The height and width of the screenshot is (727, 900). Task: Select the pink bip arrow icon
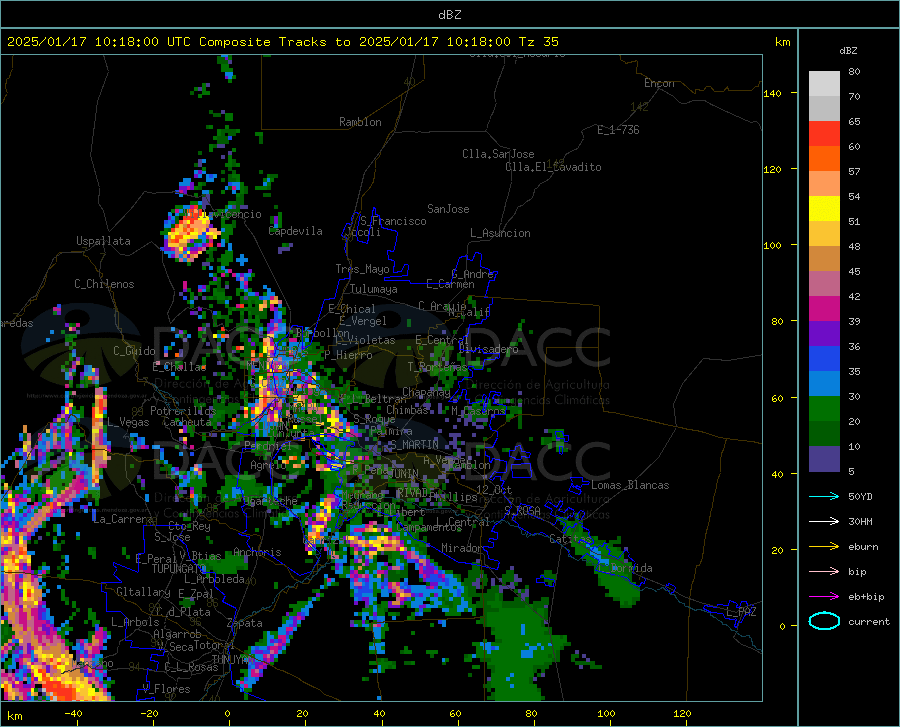(824, 572)
